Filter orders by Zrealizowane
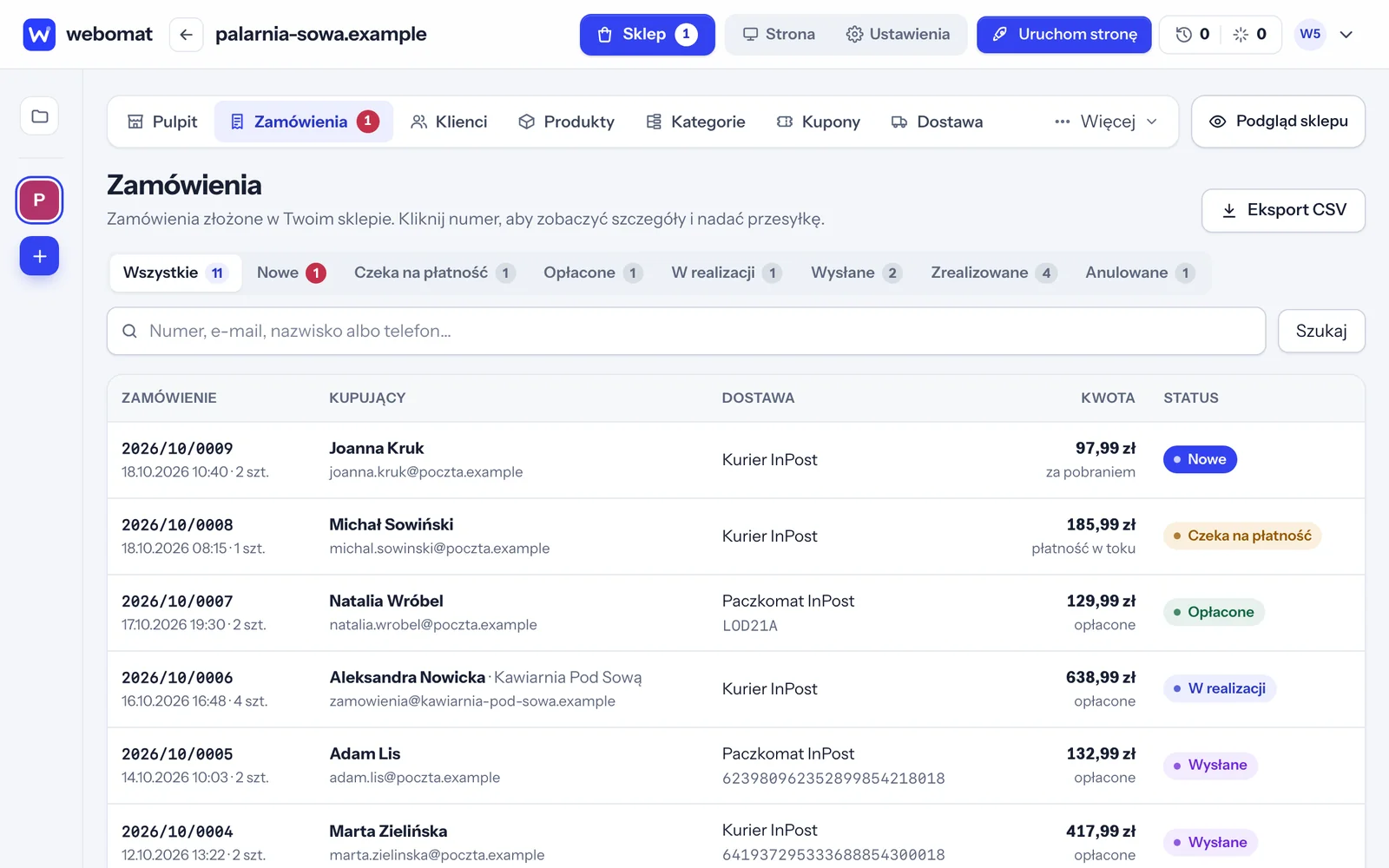1389x868 pixels. (994, 273)
